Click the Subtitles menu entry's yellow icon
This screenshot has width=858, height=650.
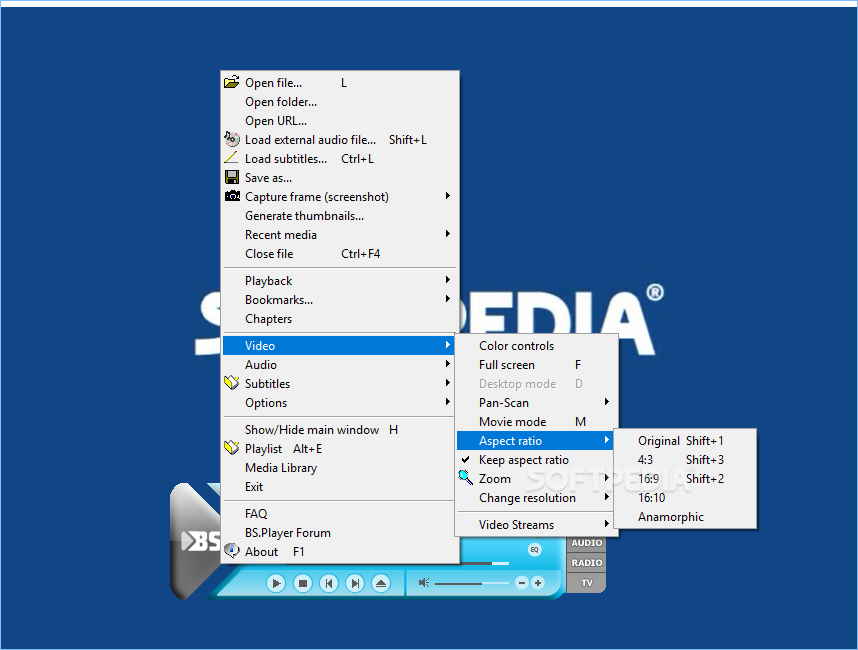(231, 383)
